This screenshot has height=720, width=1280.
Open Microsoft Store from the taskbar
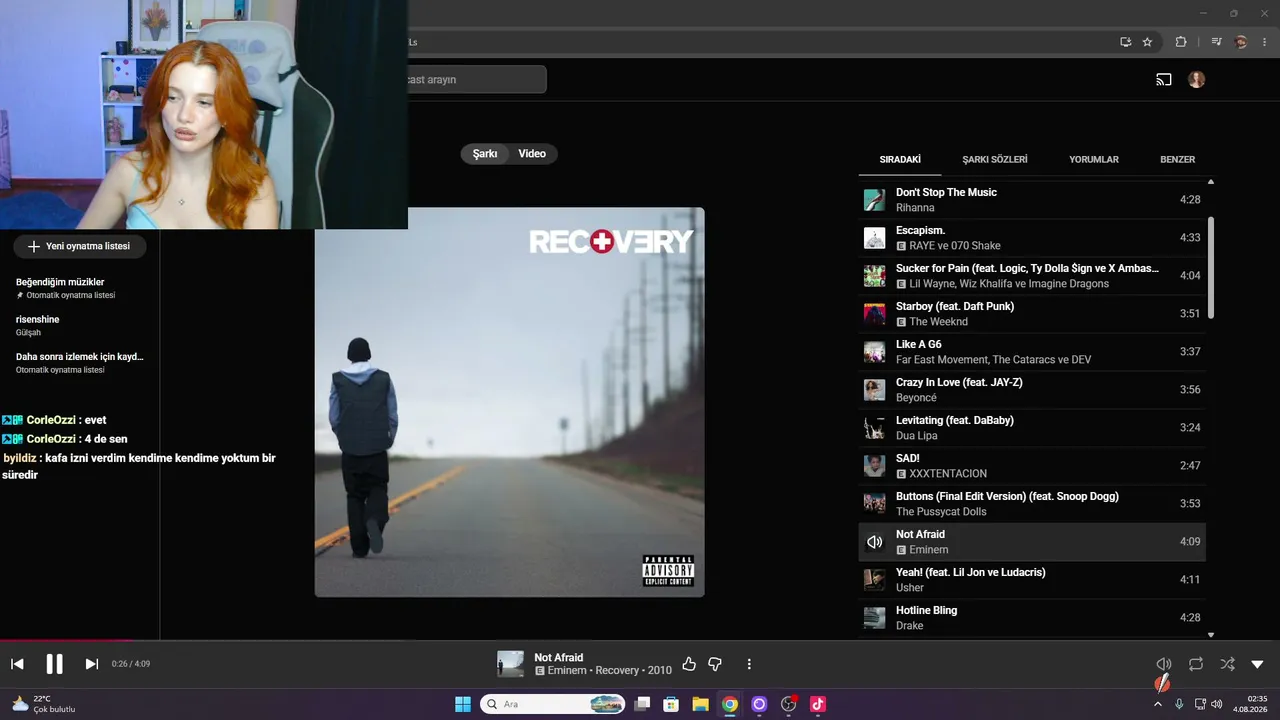click(x=672, y=704)
